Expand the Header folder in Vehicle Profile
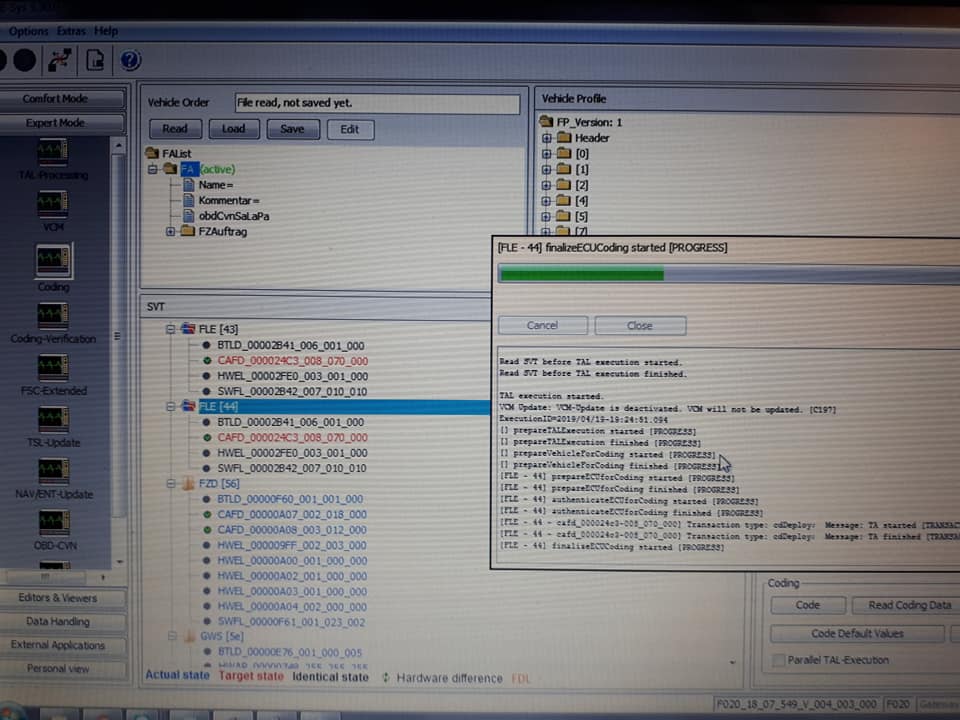 [547, 138]
